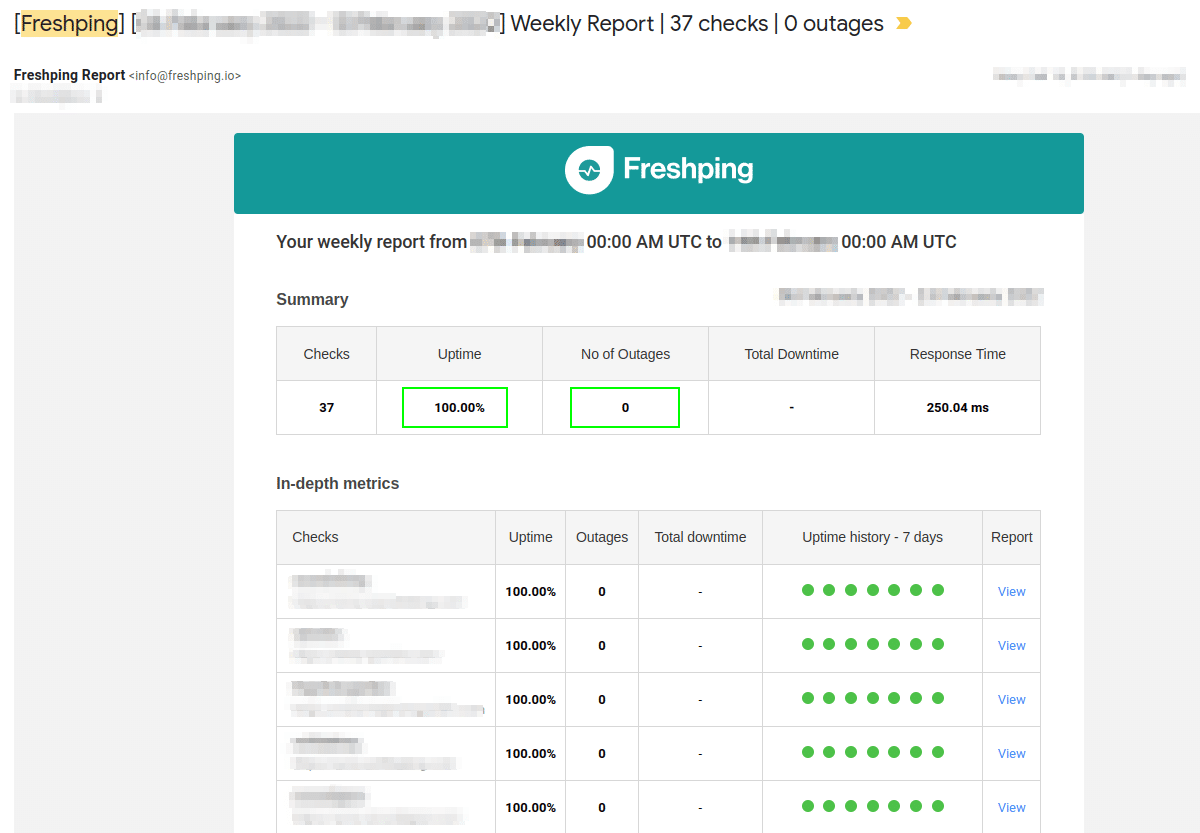The image size is (1200, 833).
Task: Click the email subject line with Weekly Report
Action: coord(449,24)
